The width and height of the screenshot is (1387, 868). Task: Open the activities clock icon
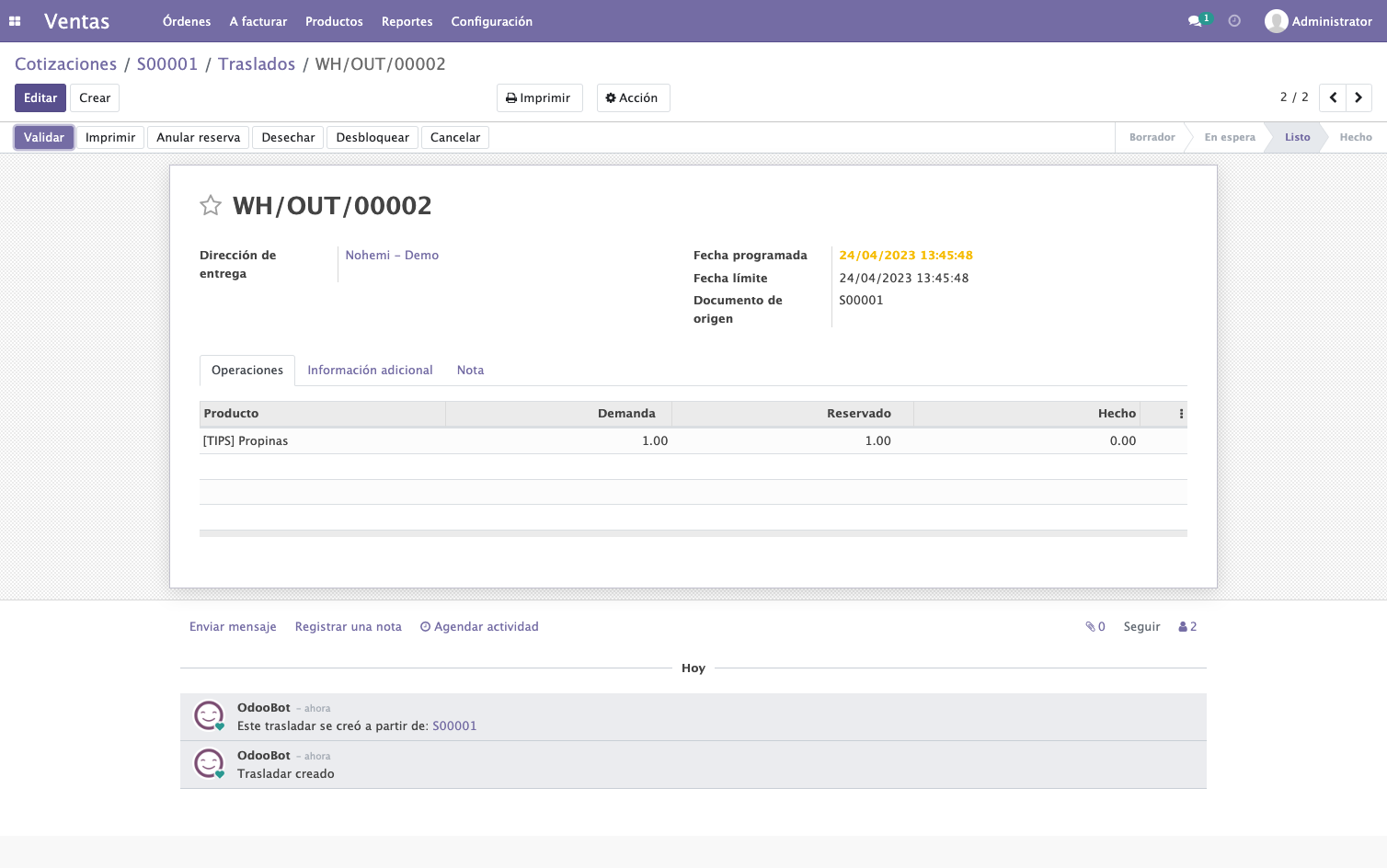pyautogui.click(x=1234, y=21)
